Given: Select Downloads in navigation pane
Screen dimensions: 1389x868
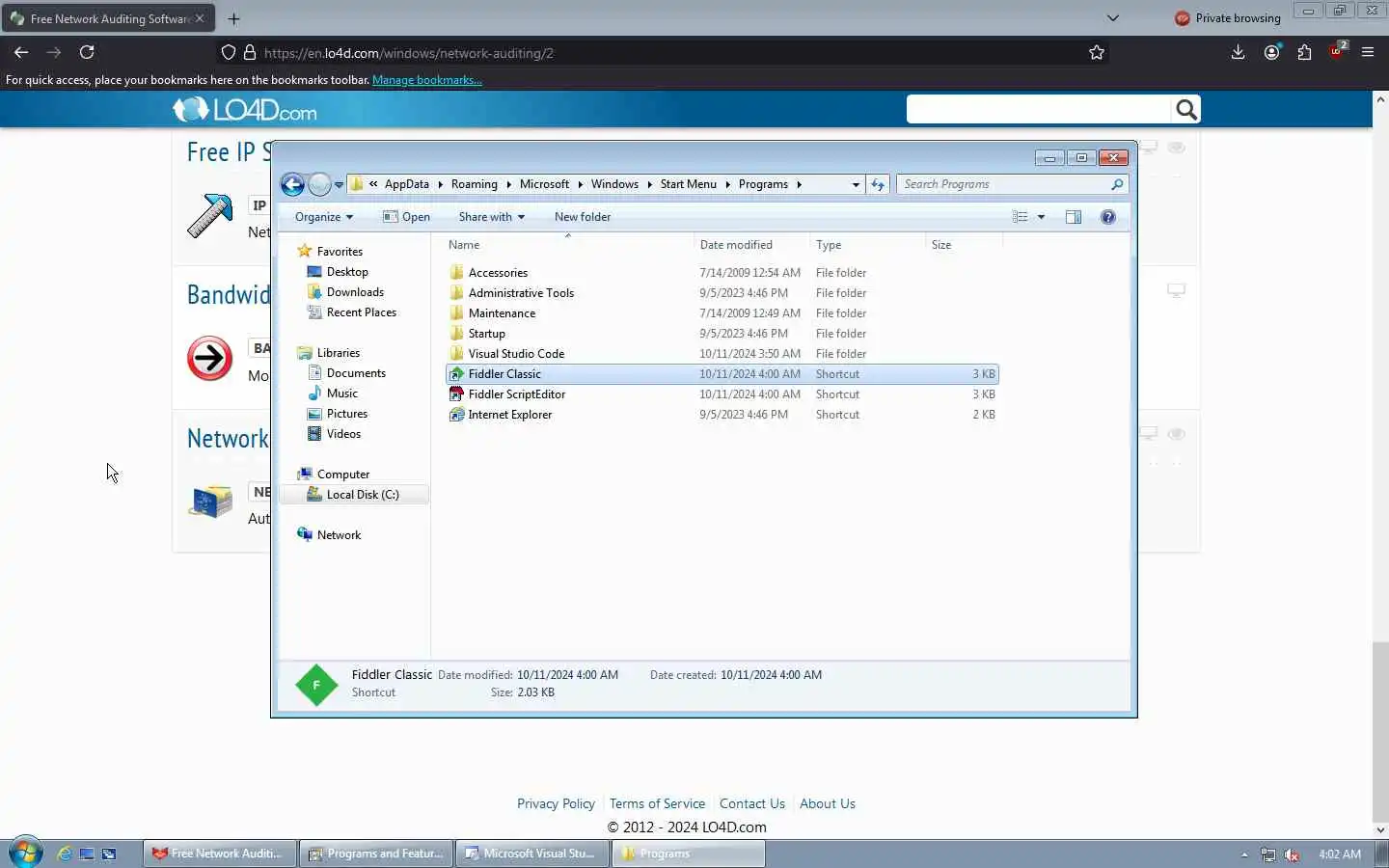Looking at the screenshot, I should [x=355, y=292].
